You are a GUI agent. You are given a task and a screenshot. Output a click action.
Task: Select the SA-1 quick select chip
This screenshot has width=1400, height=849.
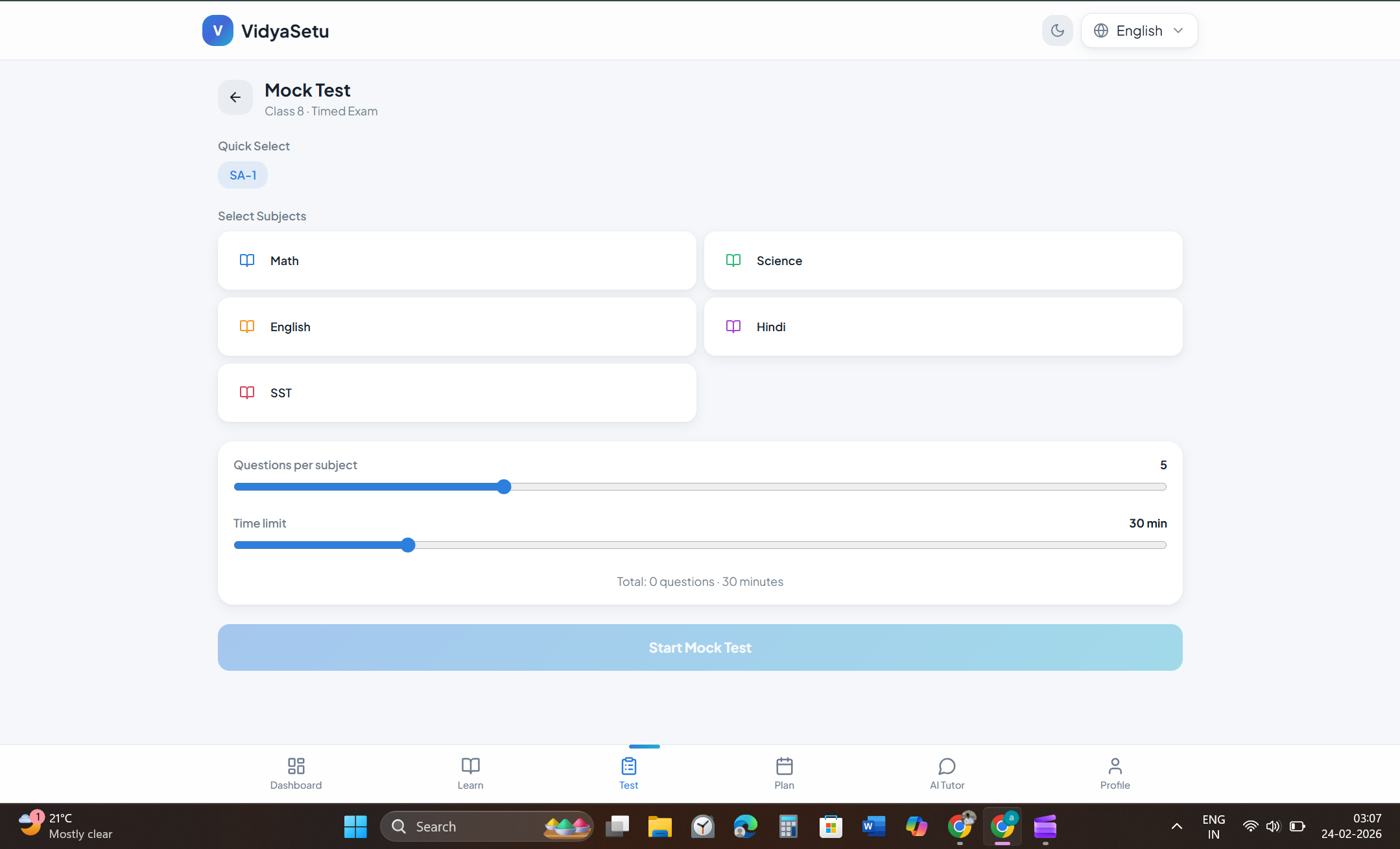243,175
